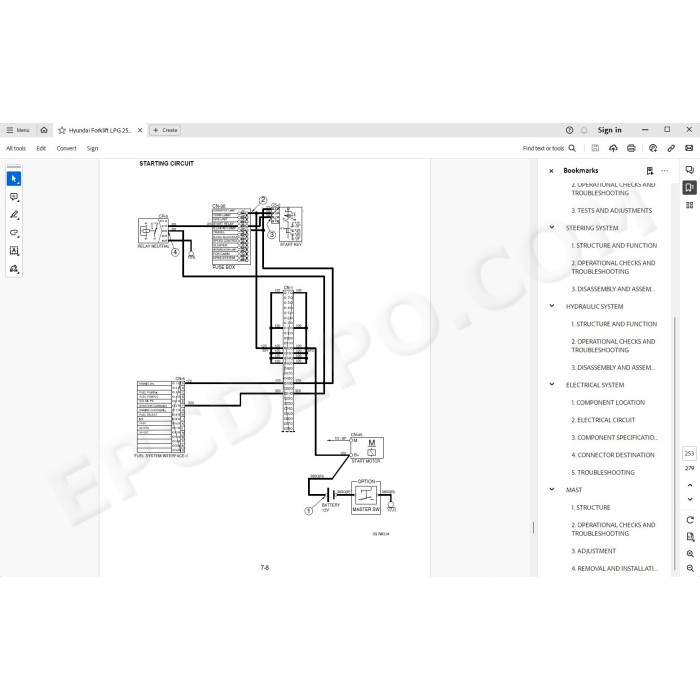Click the Save file icon
The image size is (700, 700).
click(595, 148)
